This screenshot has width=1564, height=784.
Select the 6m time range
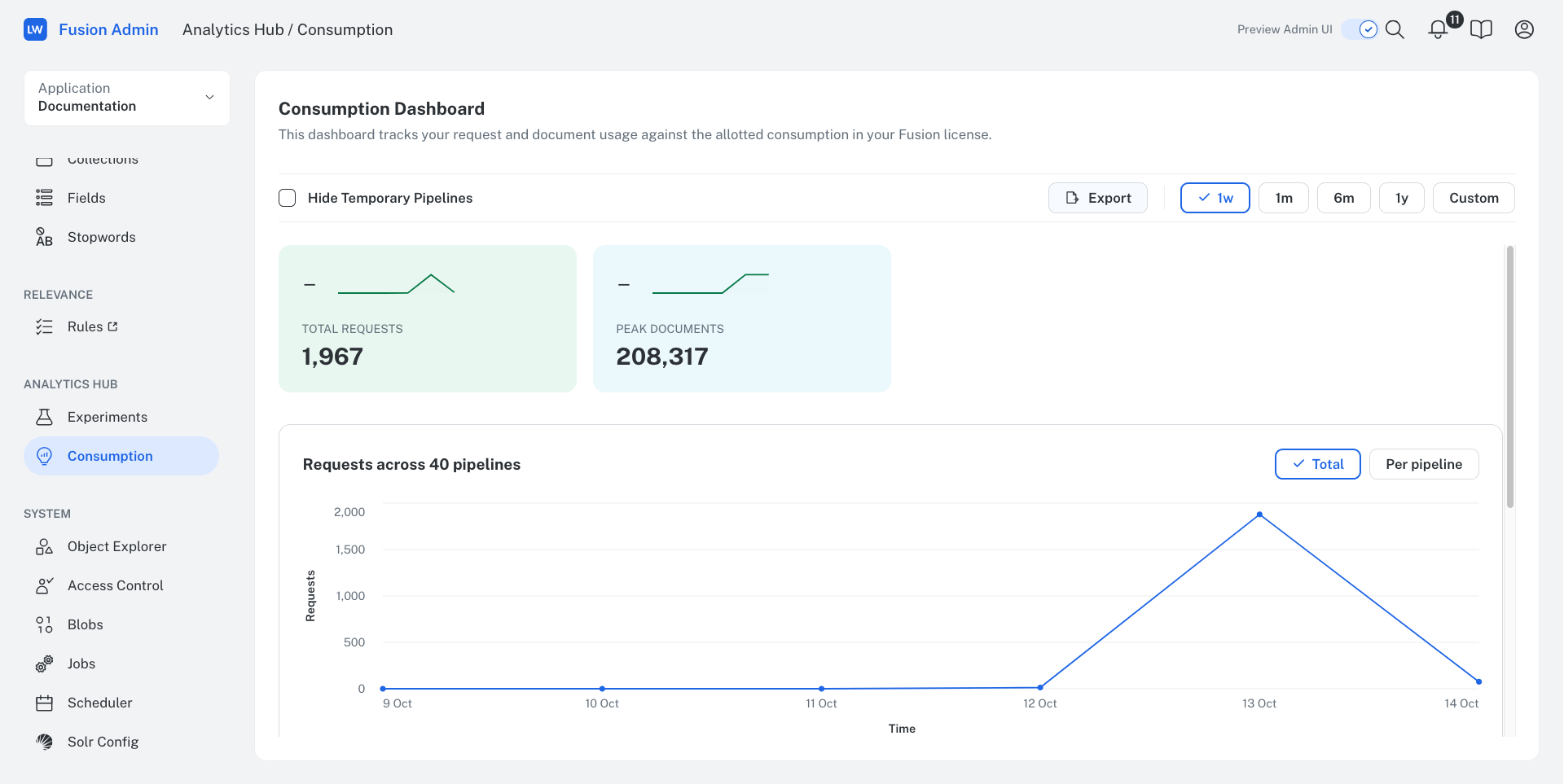(x=1343, y=198)
